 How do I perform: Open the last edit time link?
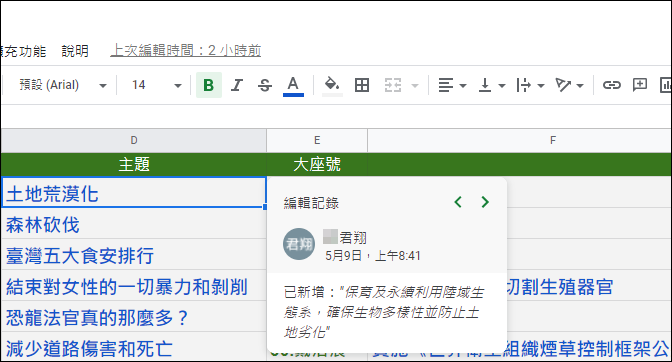(x=186, y=51)
